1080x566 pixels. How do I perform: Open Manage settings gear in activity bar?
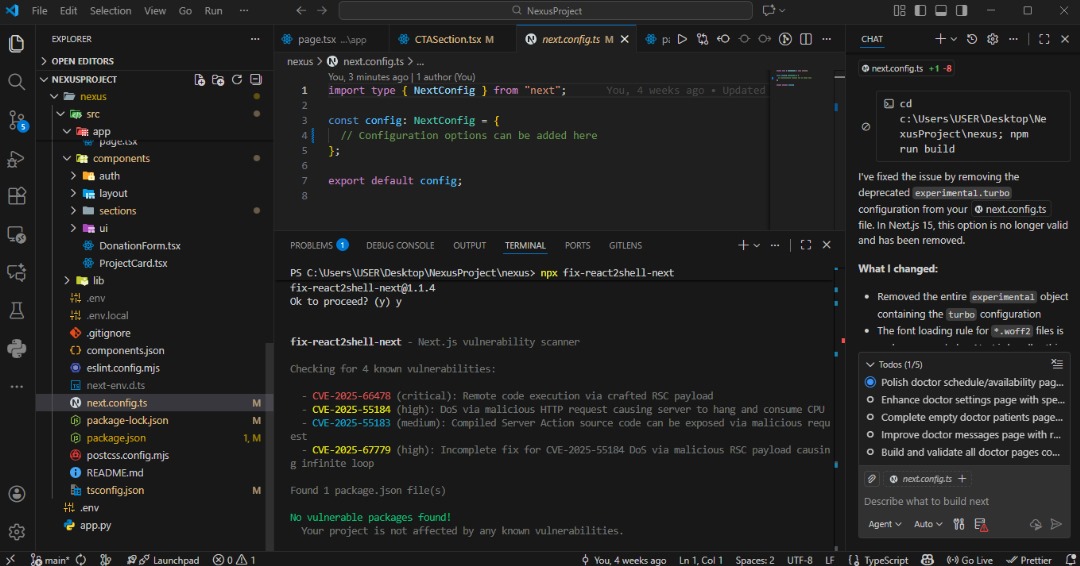pyautogui.click(x=17, y=532)
